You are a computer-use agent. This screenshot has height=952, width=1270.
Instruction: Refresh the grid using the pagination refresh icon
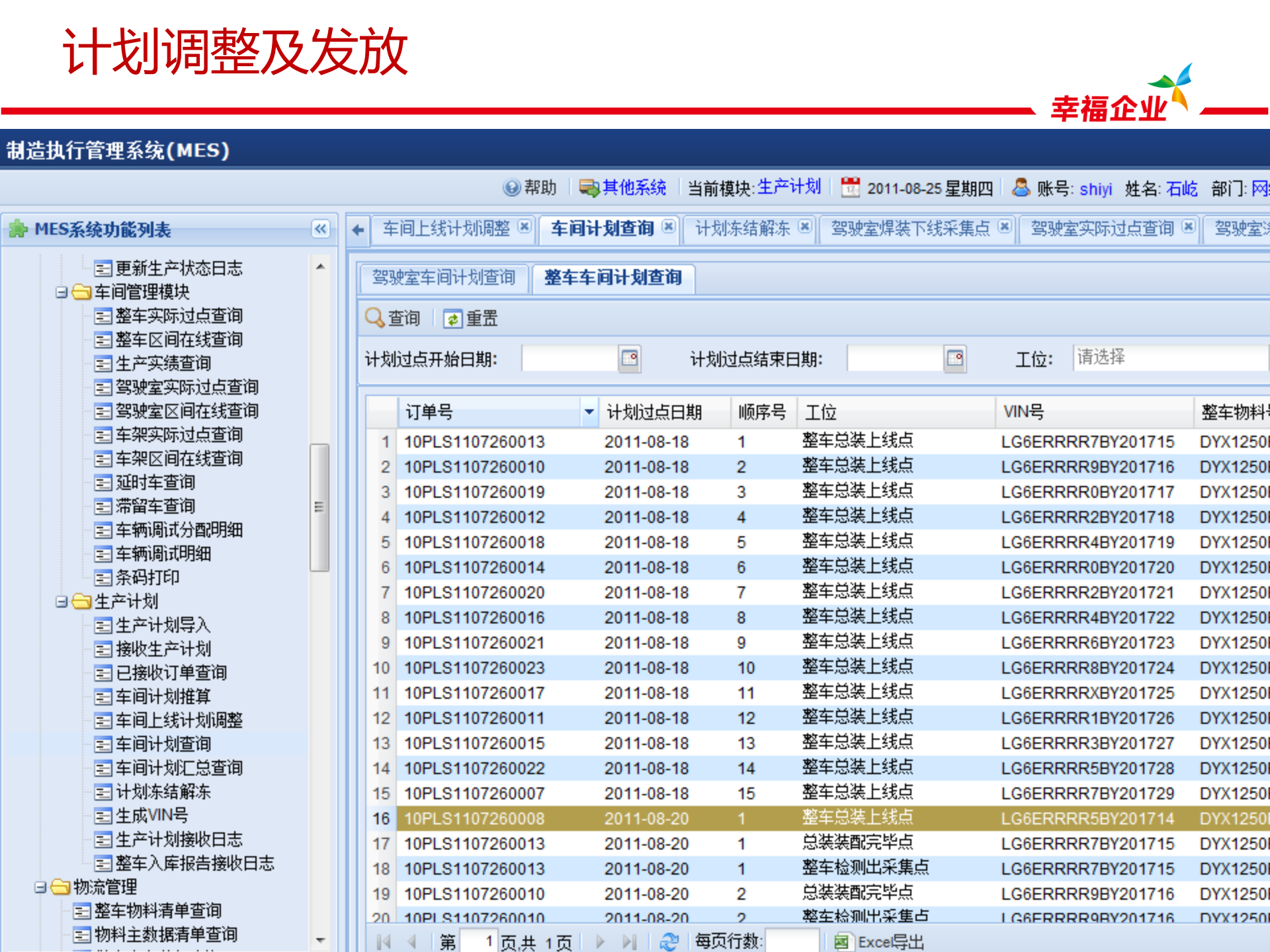point(670,941)
